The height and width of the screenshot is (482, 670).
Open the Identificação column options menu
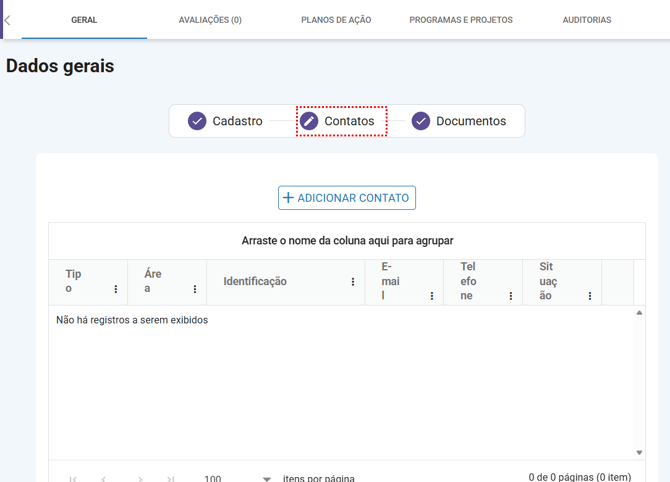point(353,282)
